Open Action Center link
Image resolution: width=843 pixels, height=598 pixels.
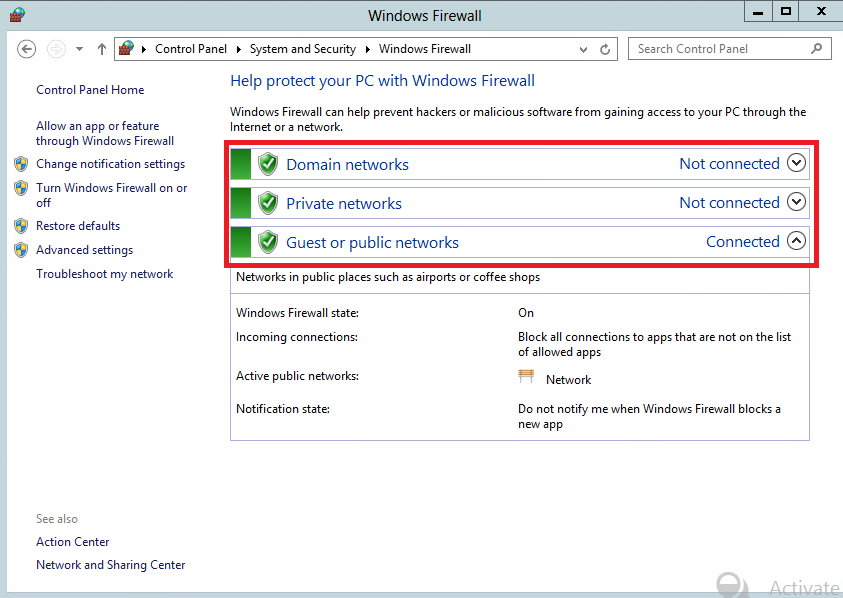[73, 542]
